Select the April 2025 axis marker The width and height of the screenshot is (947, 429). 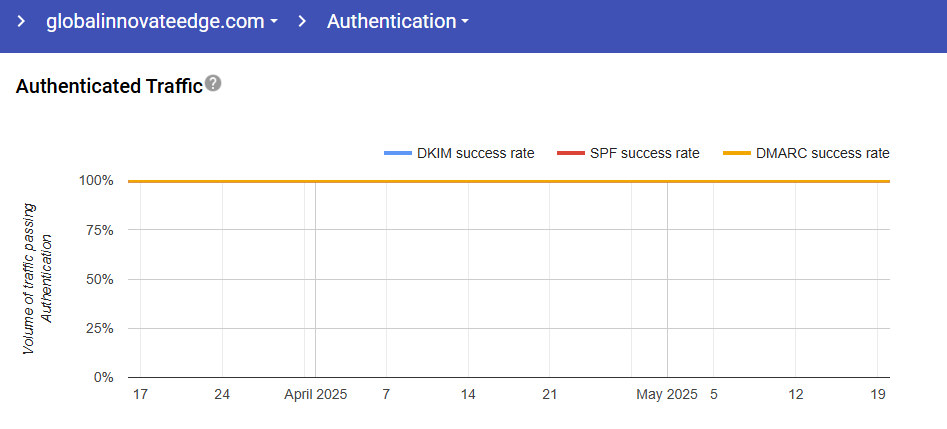(x=316, y=395)
